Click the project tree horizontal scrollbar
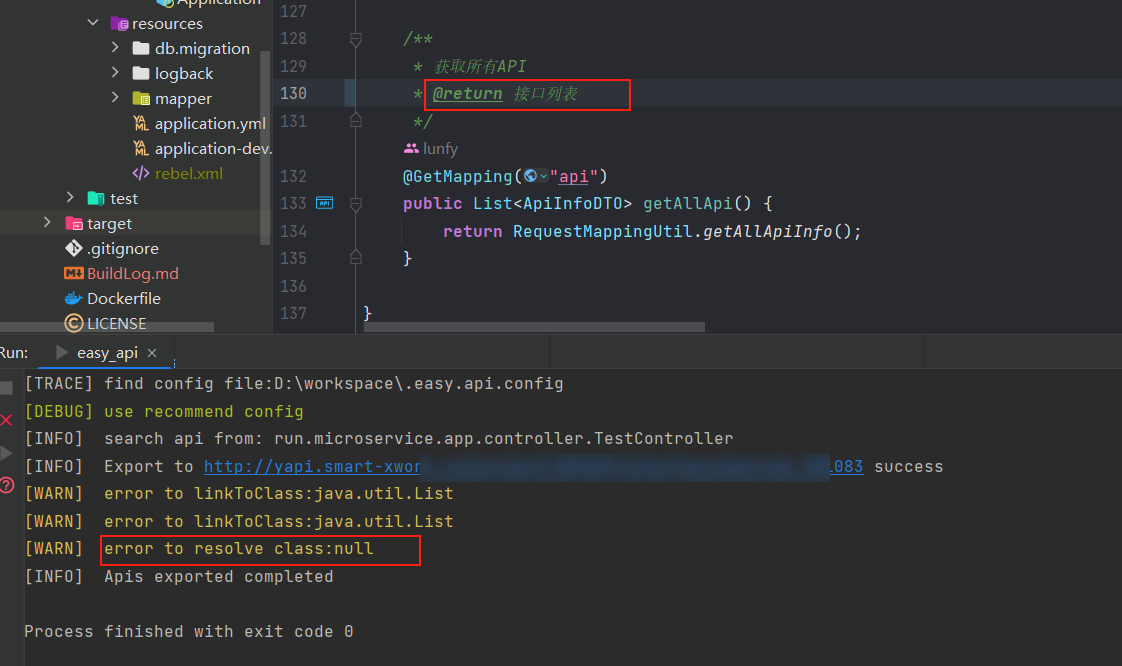The image size is (1122, 666). click(x=107, y=327)
